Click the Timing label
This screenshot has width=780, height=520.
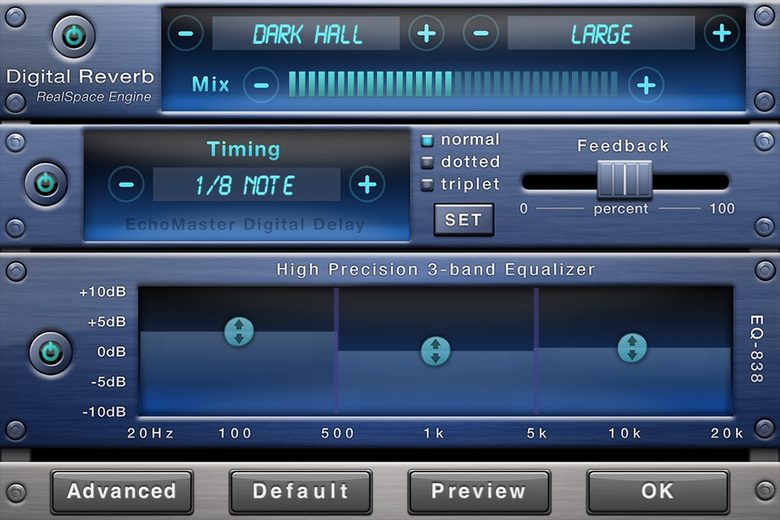pos(244,149)
